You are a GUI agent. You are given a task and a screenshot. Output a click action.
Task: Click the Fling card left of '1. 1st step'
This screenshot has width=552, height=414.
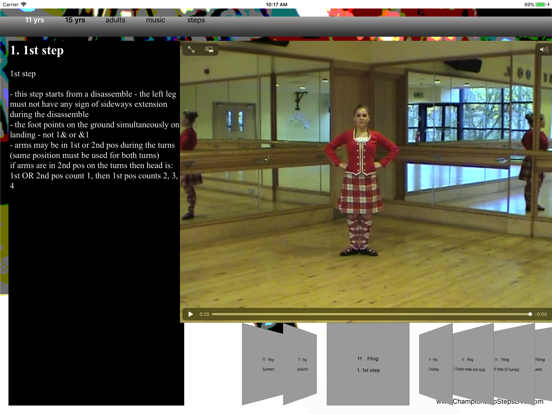point(300,364)
